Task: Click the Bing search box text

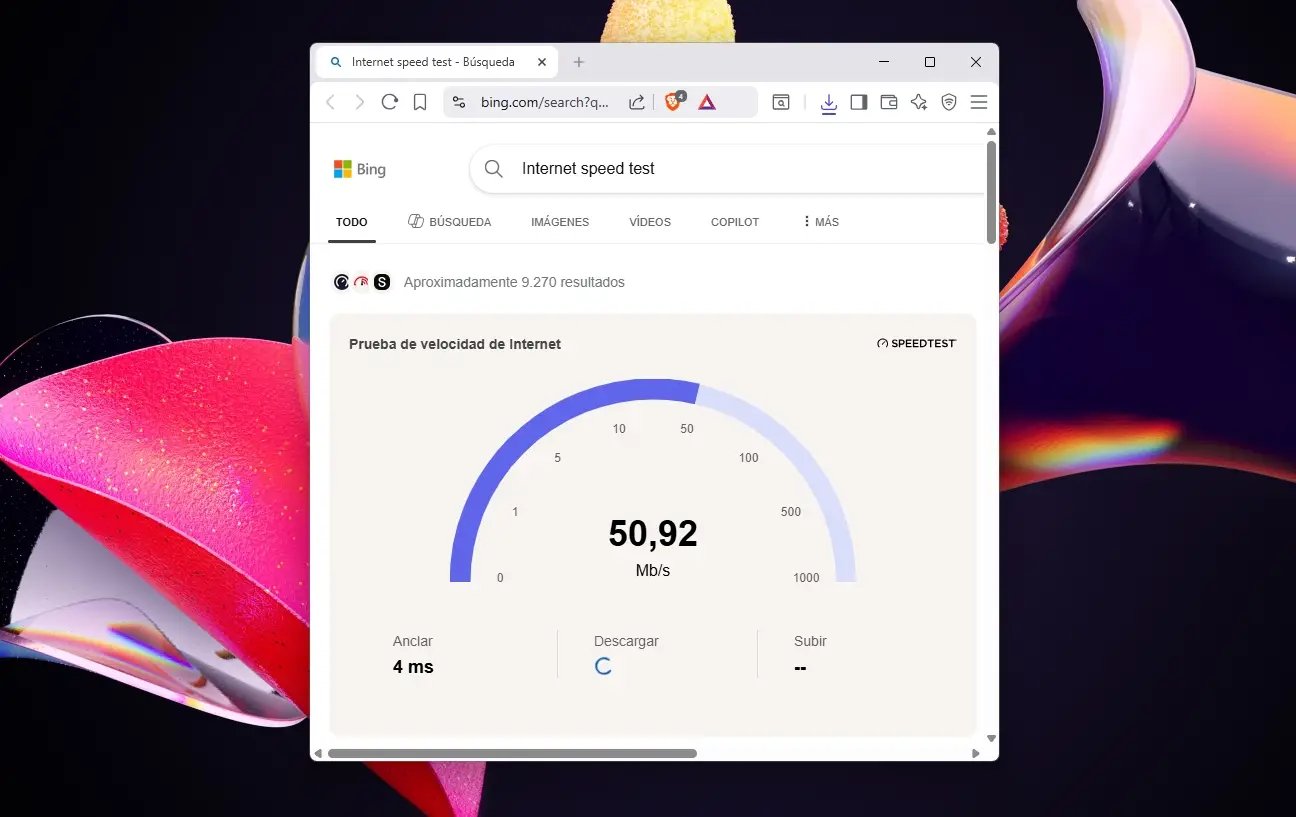Action: pos(588,169)
